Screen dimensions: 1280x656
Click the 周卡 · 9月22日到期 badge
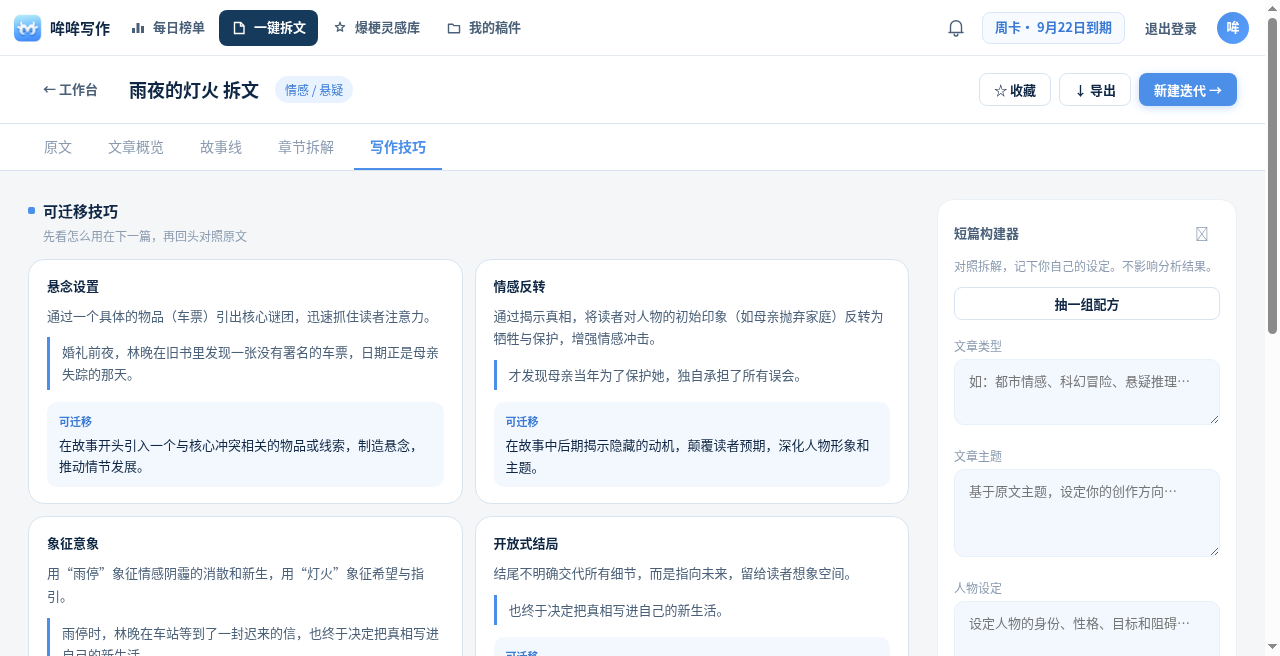1053,28
